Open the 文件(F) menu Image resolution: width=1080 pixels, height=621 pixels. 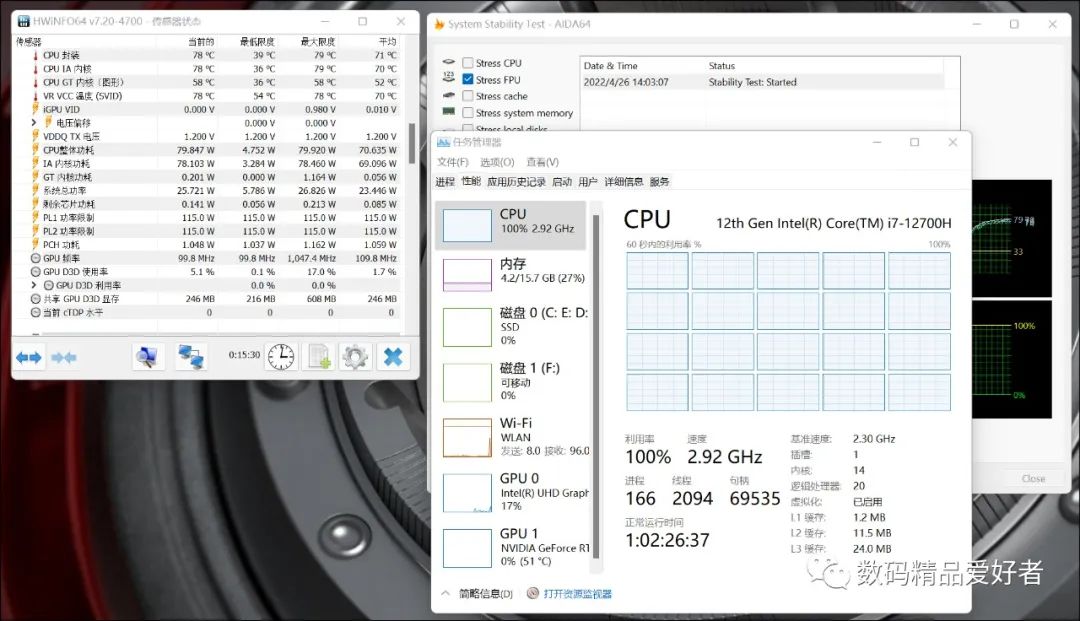pyautogui.click(x=453, y=162)
